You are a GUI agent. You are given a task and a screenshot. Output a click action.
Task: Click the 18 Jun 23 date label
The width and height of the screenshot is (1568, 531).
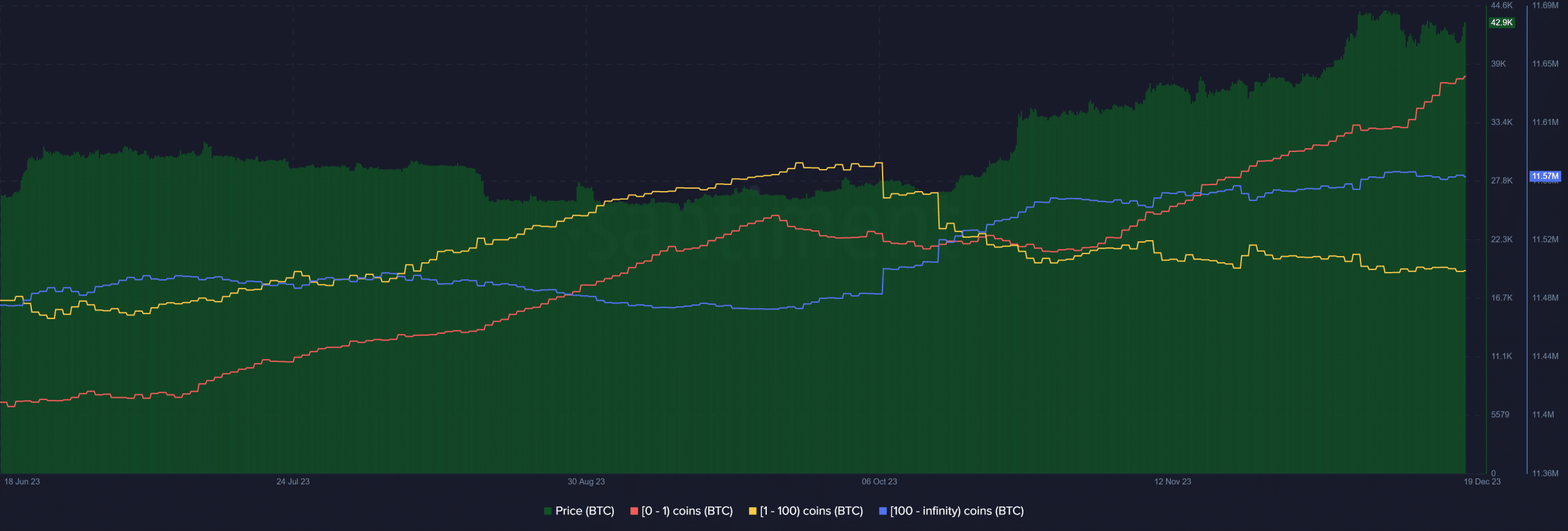22,481
